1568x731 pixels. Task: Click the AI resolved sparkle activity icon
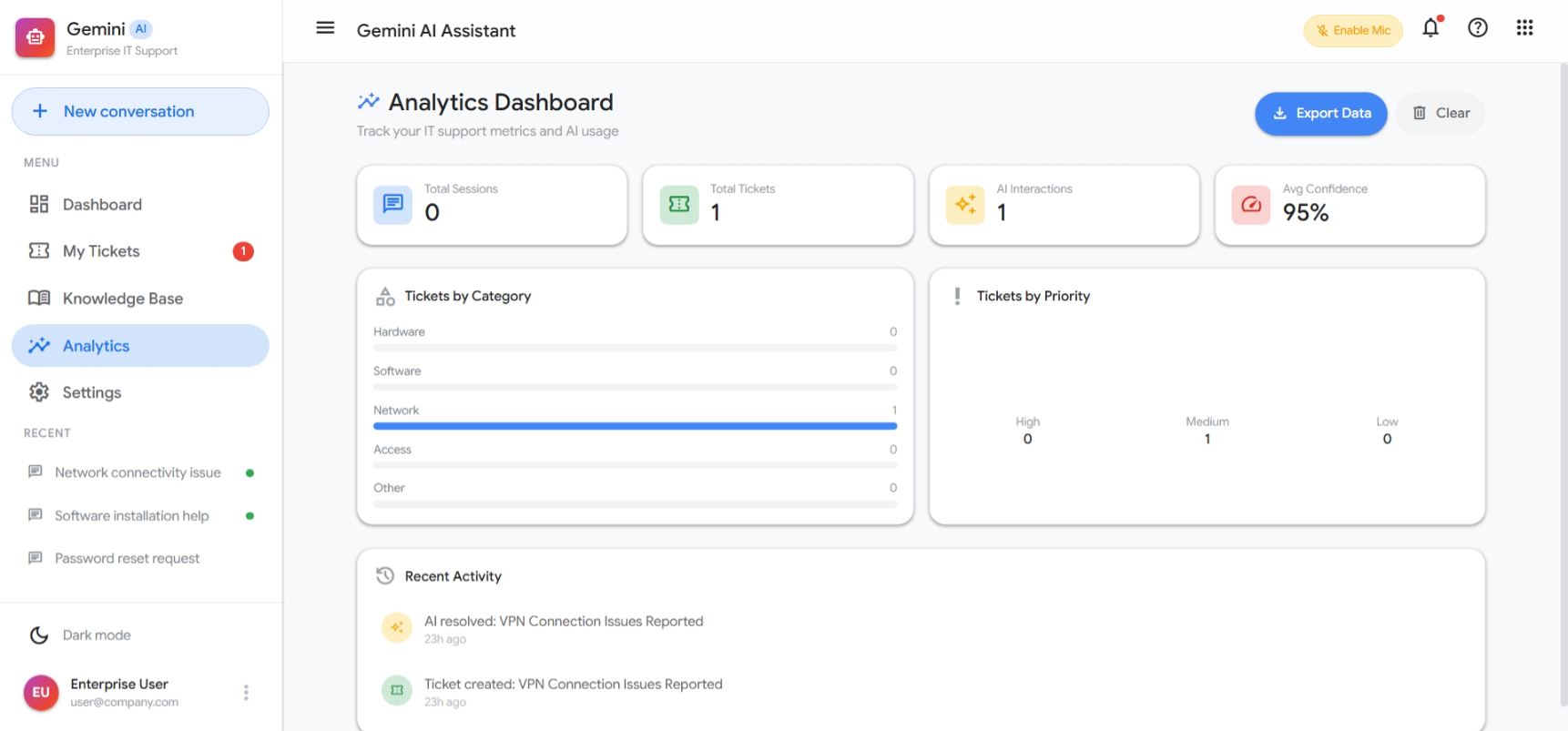point(397,627)
